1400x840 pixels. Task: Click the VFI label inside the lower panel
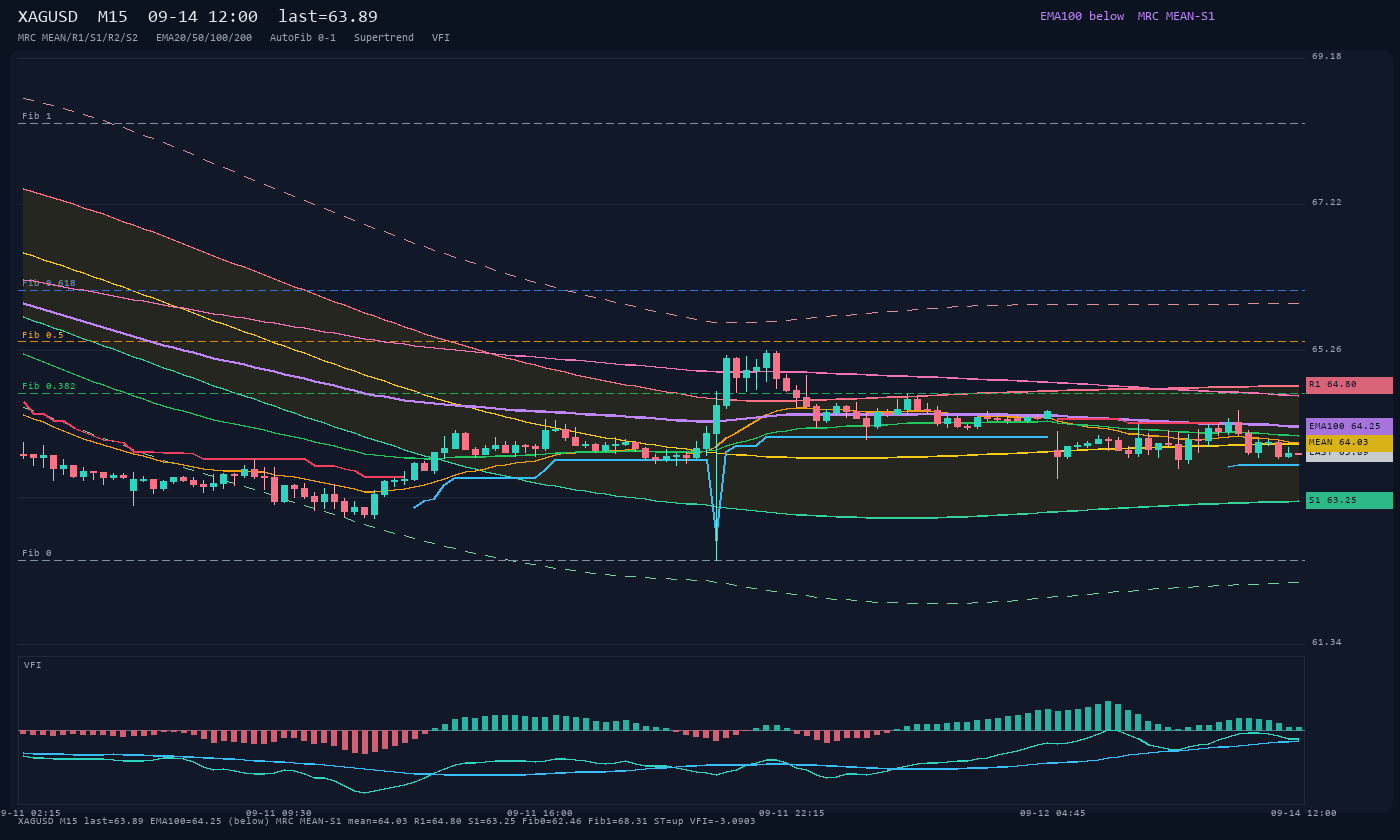(33, 665)
